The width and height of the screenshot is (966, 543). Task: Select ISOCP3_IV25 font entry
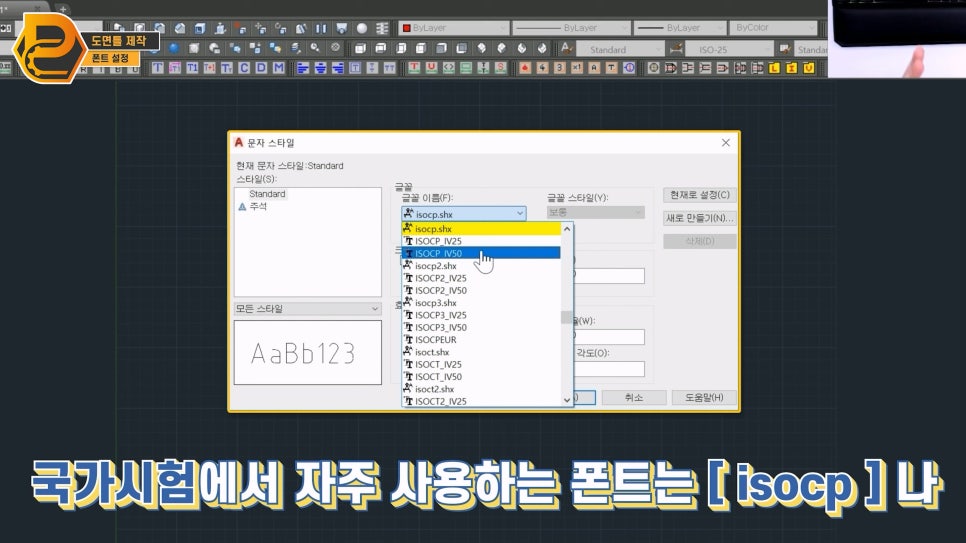click(x=481, y=315)
